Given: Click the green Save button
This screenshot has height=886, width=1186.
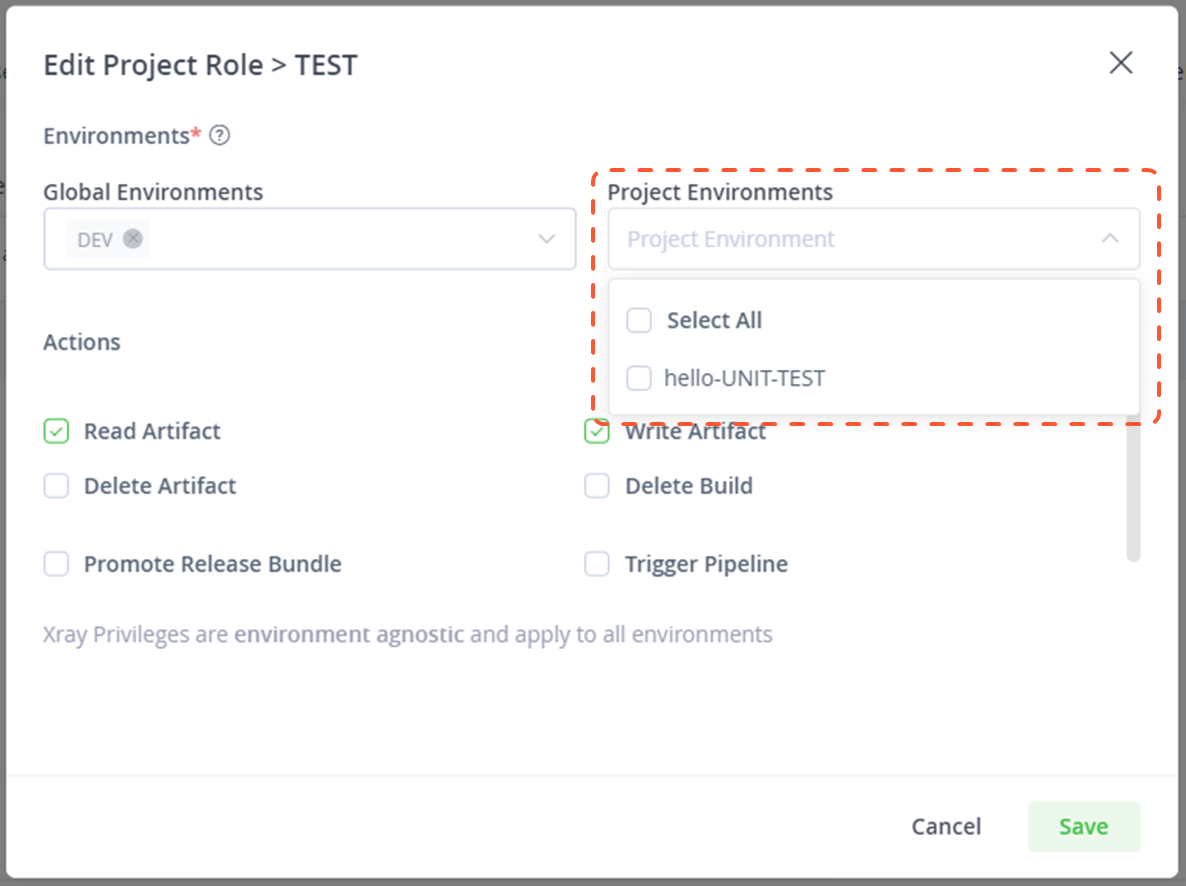Looking at the screenshot, I should [1083, 826].
